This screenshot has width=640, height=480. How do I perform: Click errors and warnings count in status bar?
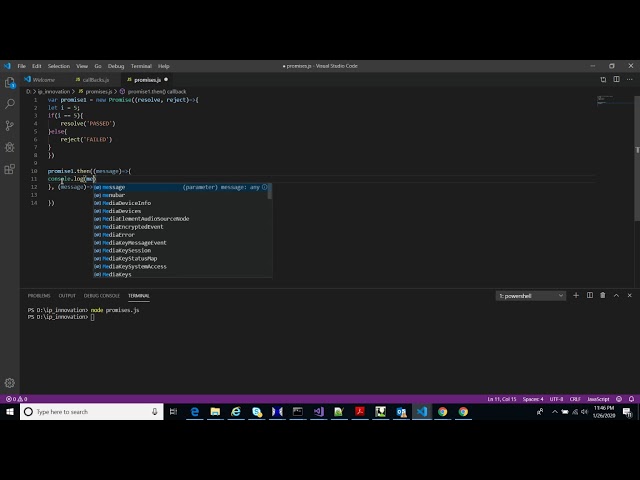click(16, 399)
